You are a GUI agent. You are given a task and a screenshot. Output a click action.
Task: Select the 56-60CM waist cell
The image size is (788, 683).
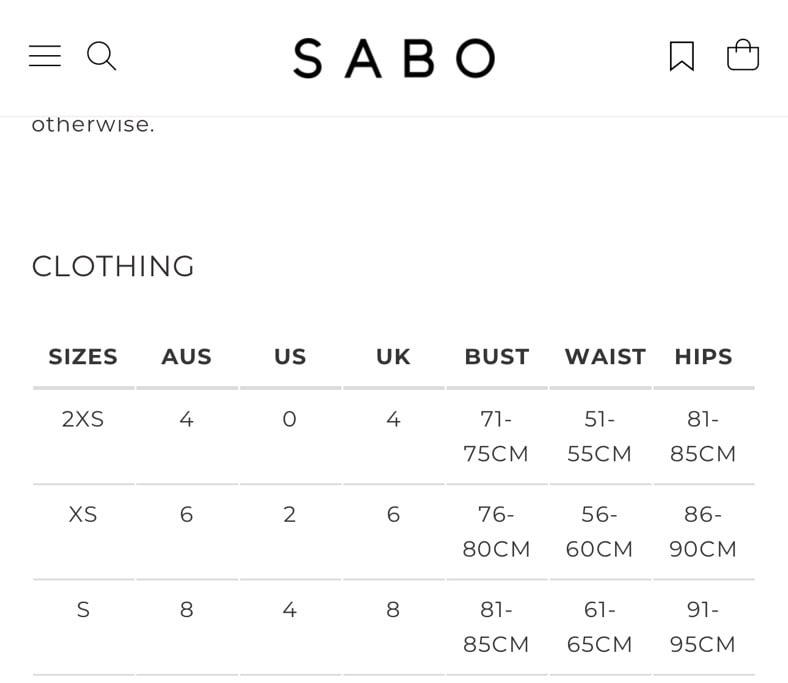tap(599, 532)
